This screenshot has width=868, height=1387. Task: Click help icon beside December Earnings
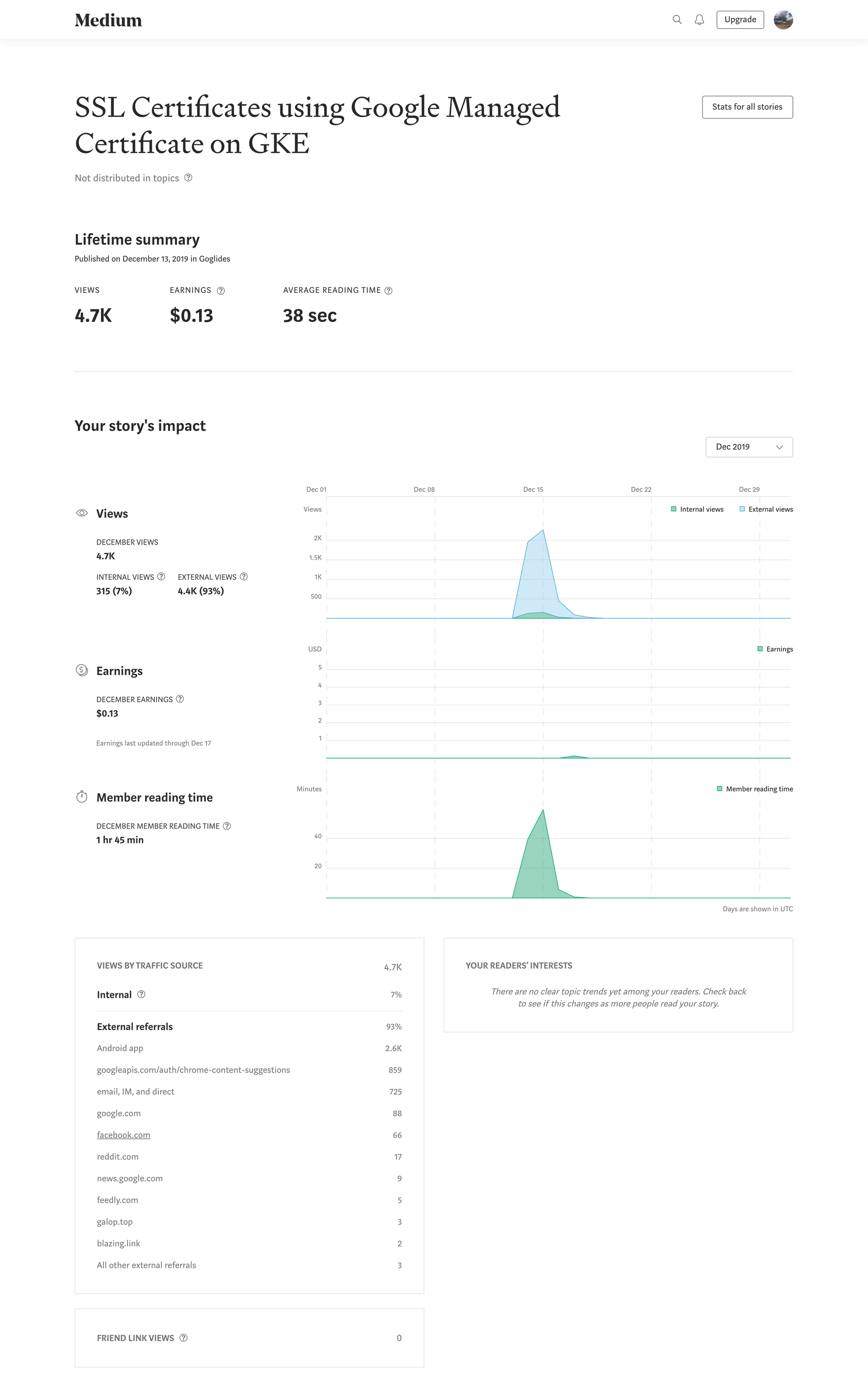coord(180,699)
